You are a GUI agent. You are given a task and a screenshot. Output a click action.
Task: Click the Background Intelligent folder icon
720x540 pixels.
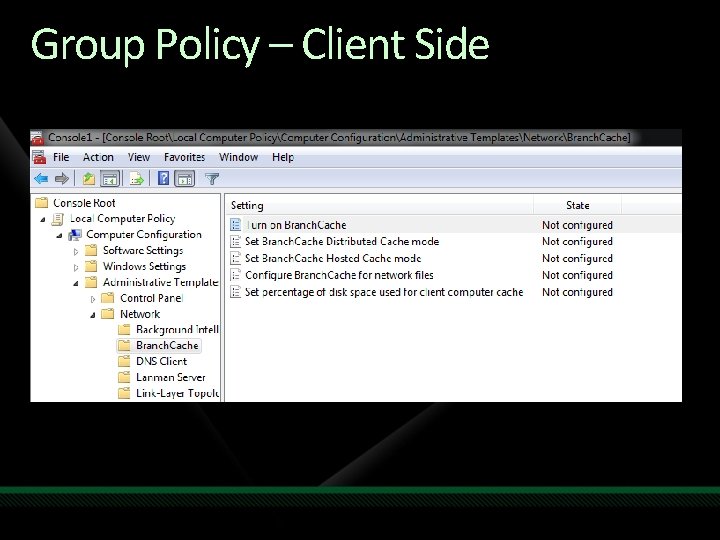124,330
